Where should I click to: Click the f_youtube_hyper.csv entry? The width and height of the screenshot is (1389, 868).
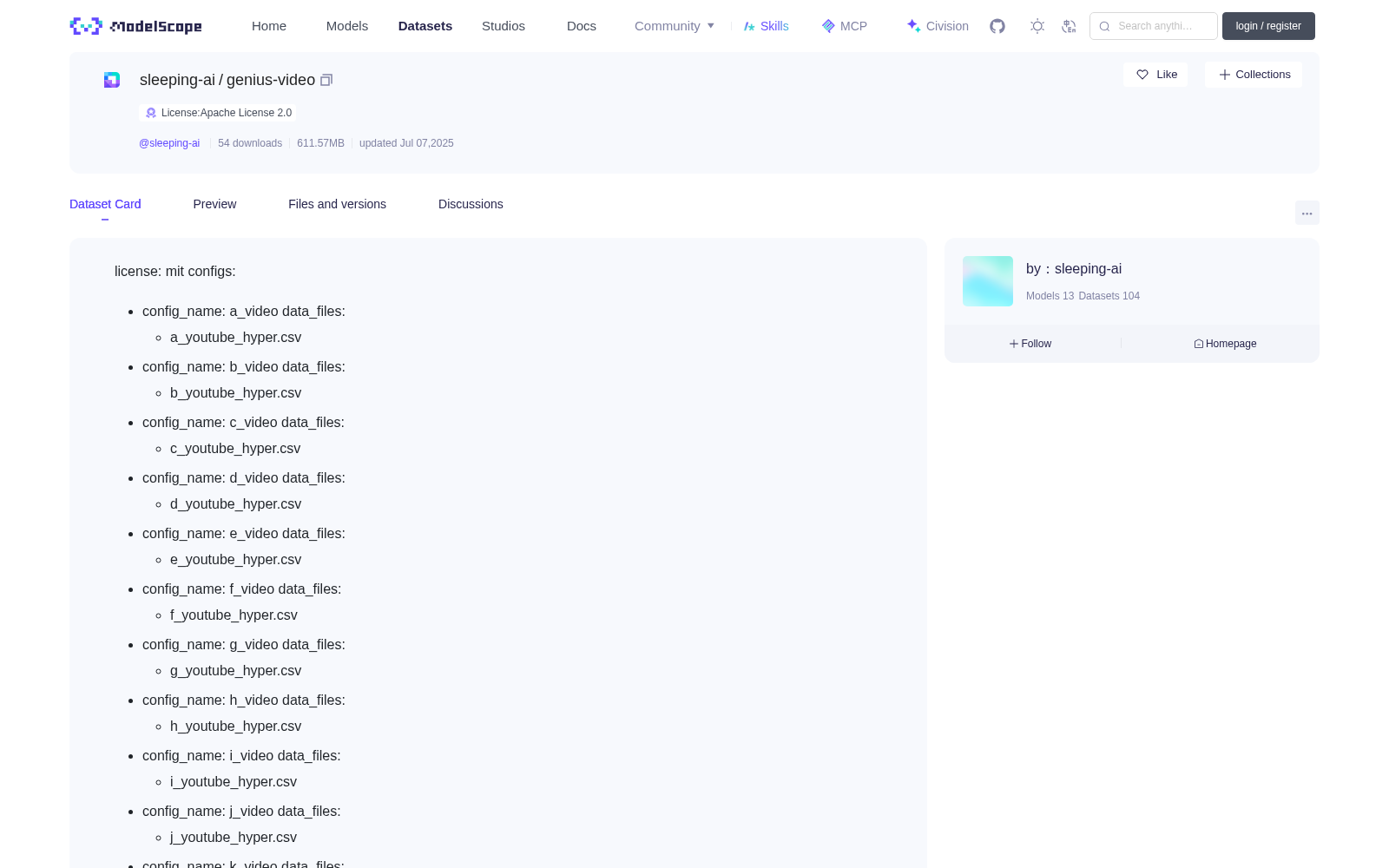coord(234,615)
